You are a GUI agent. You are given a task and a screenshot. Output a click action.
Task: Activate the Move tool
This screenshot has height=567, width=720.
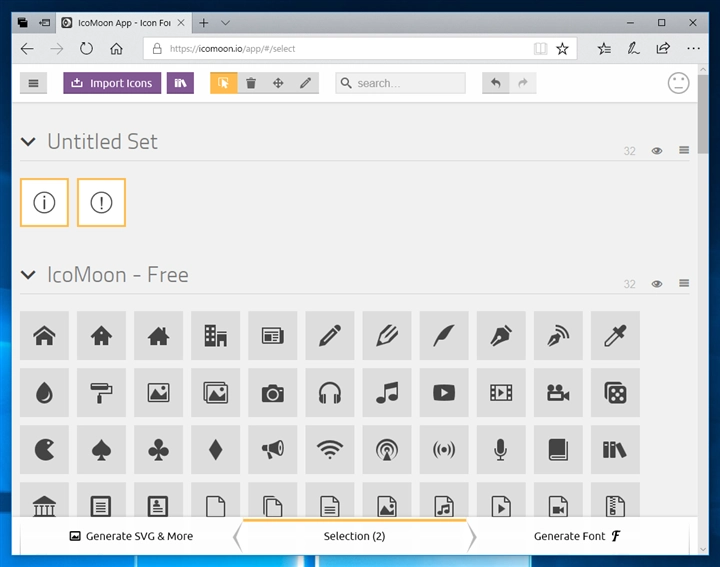click(x=278, y=83)
